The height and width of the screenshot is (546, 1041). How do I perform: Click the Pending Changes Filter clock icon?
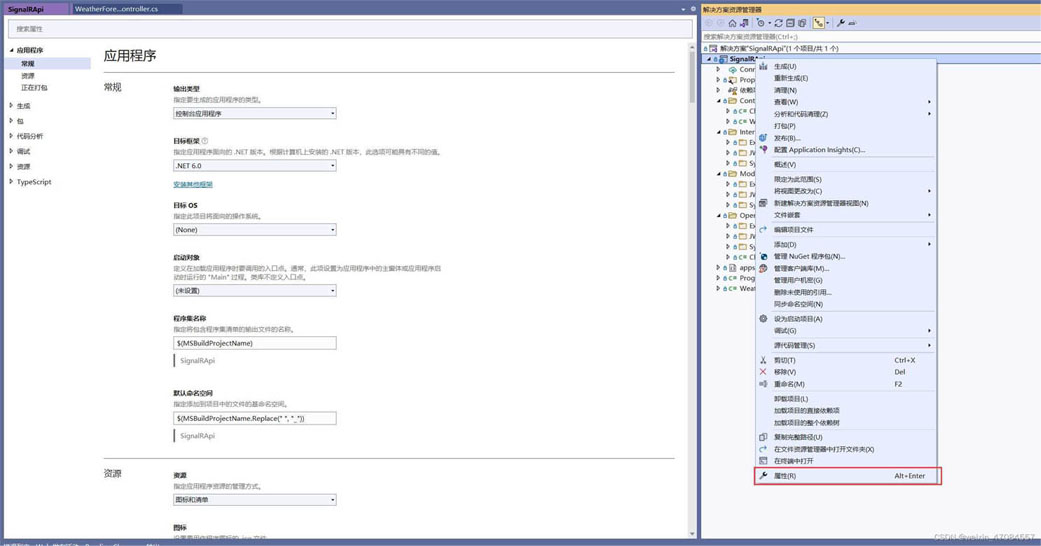click(x=761, y=23)
